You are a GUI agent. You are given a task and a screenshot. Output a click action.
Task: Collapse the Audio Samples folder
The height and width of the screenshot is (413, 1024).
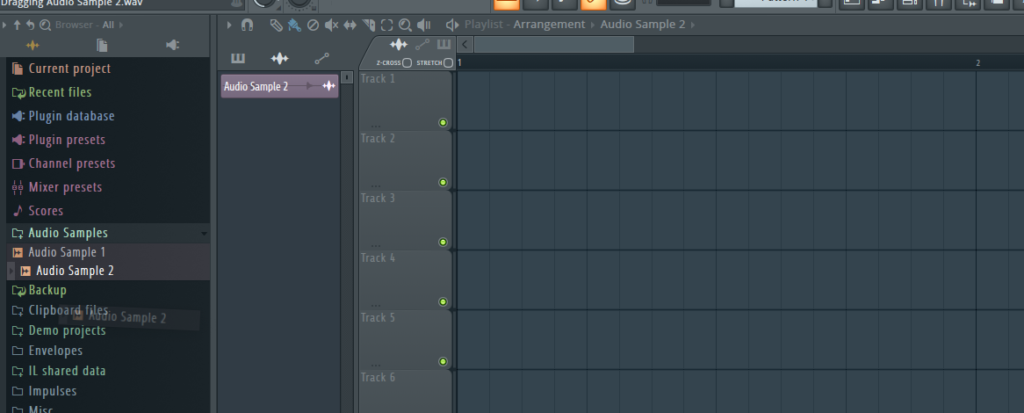pos(67,233)
